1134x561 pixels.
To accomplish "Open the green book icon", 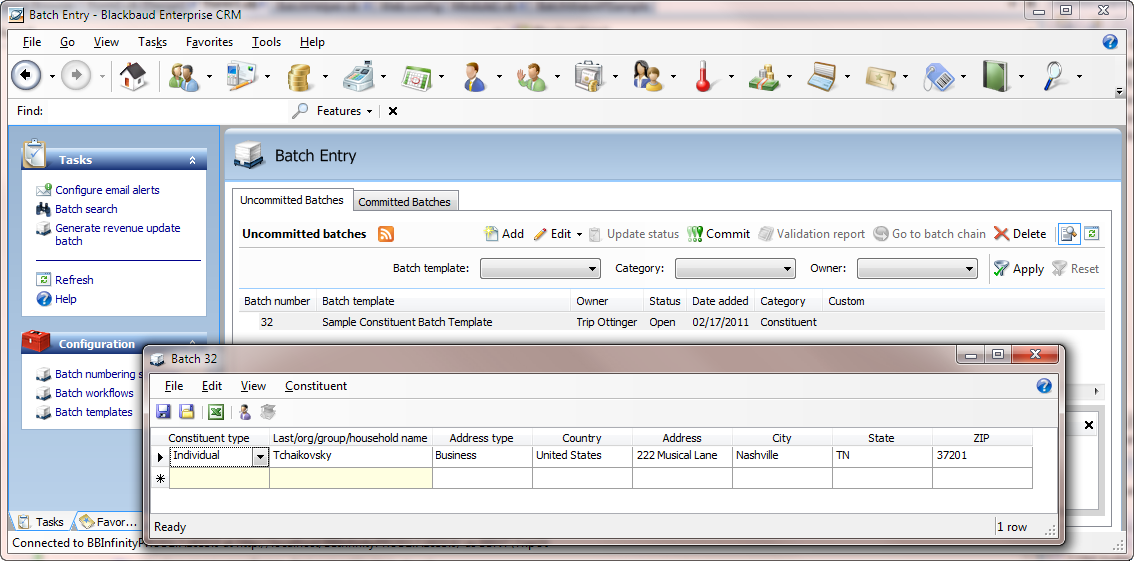I will pos(995,75).
